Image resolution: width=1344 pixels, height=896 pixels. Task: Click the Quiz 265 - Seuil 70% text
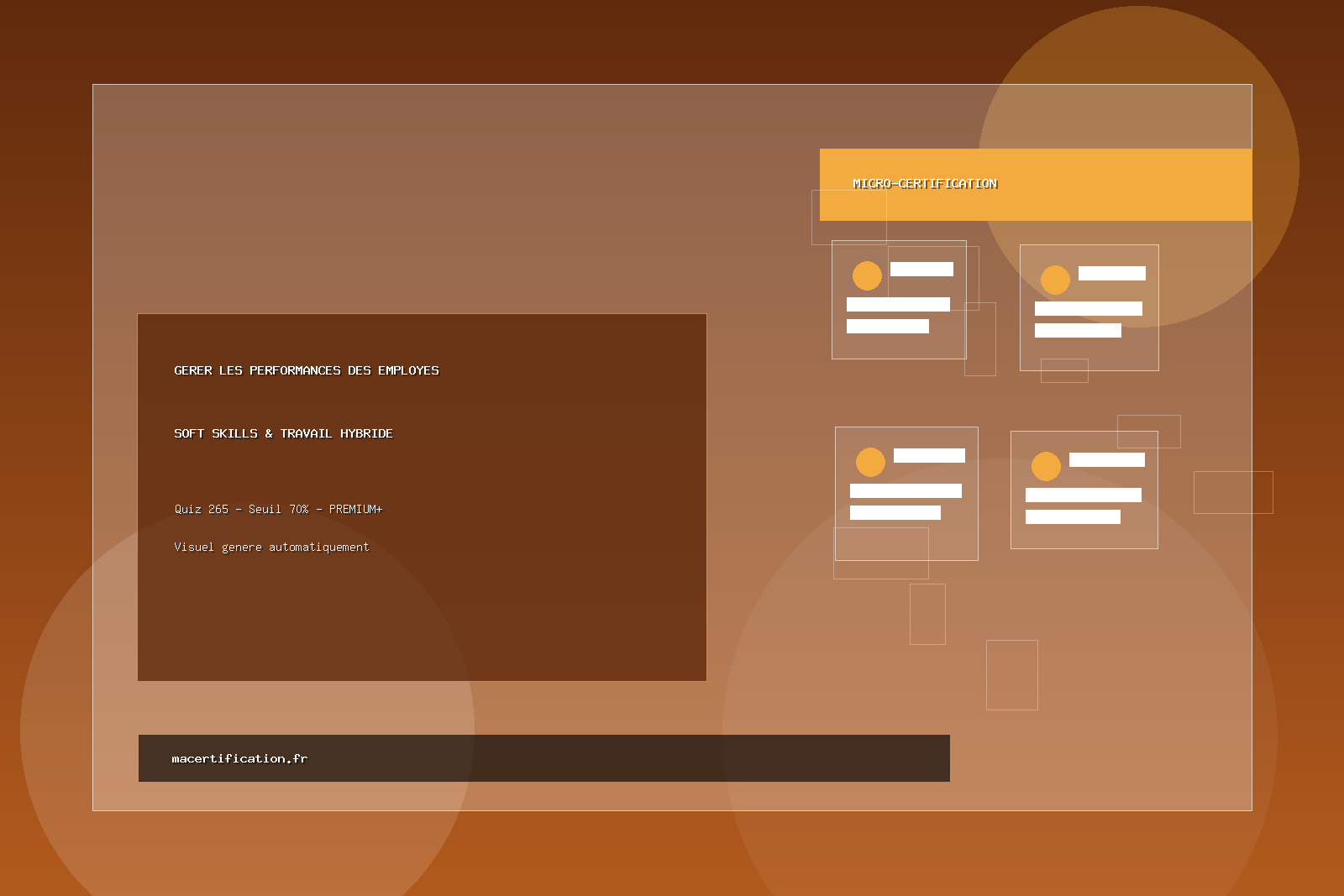(278, 509)
